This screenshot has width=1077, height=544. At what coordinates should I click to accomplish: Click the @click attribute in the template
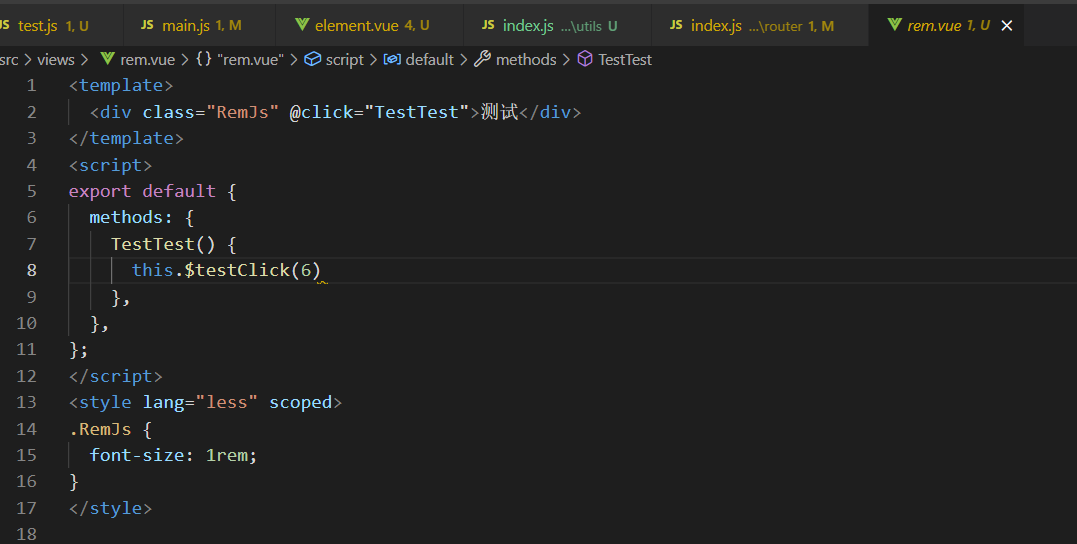(x=320, y=112)
